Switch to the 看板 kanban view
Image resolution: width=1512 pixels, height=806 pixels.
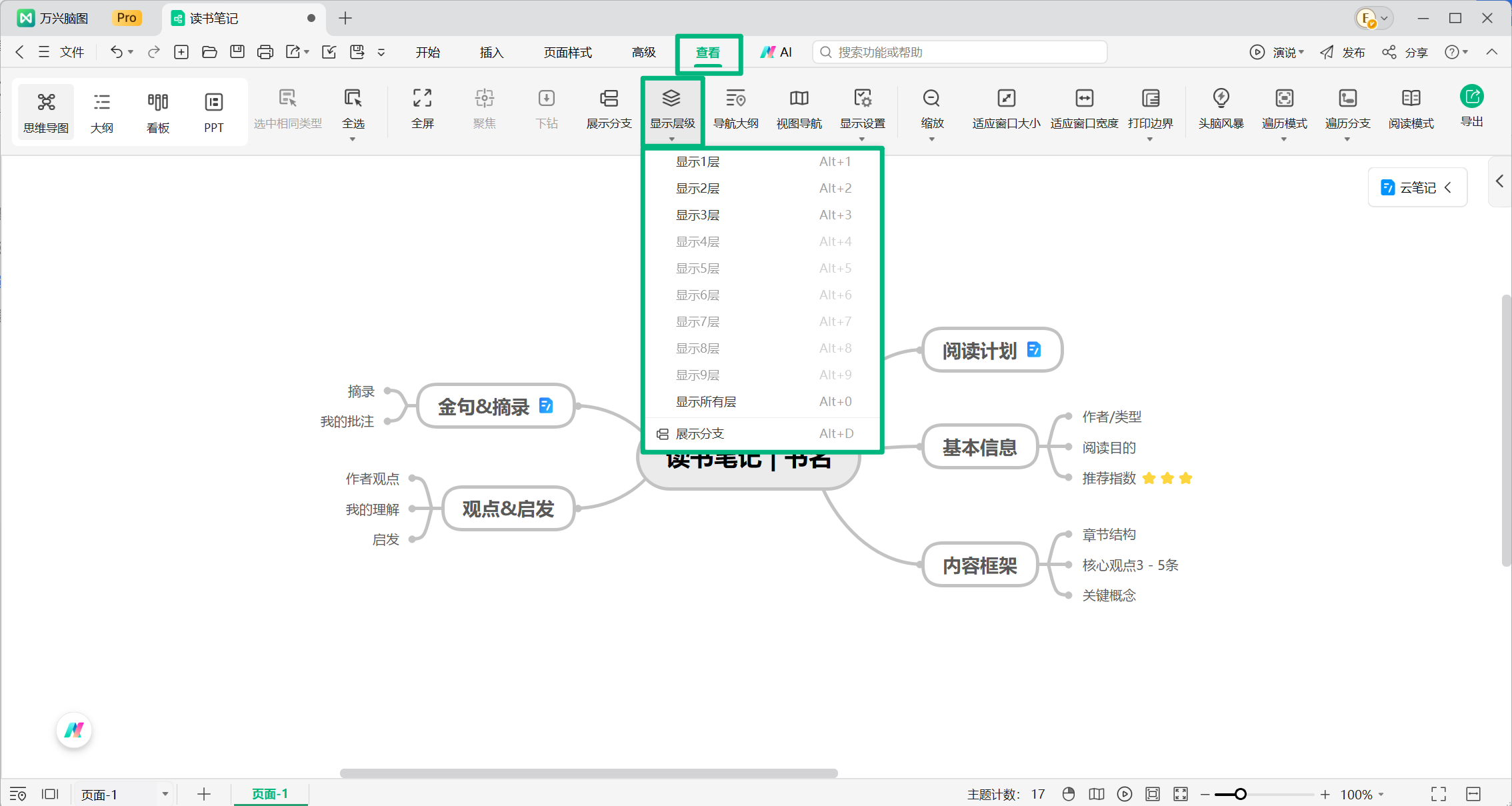[158, 112]
